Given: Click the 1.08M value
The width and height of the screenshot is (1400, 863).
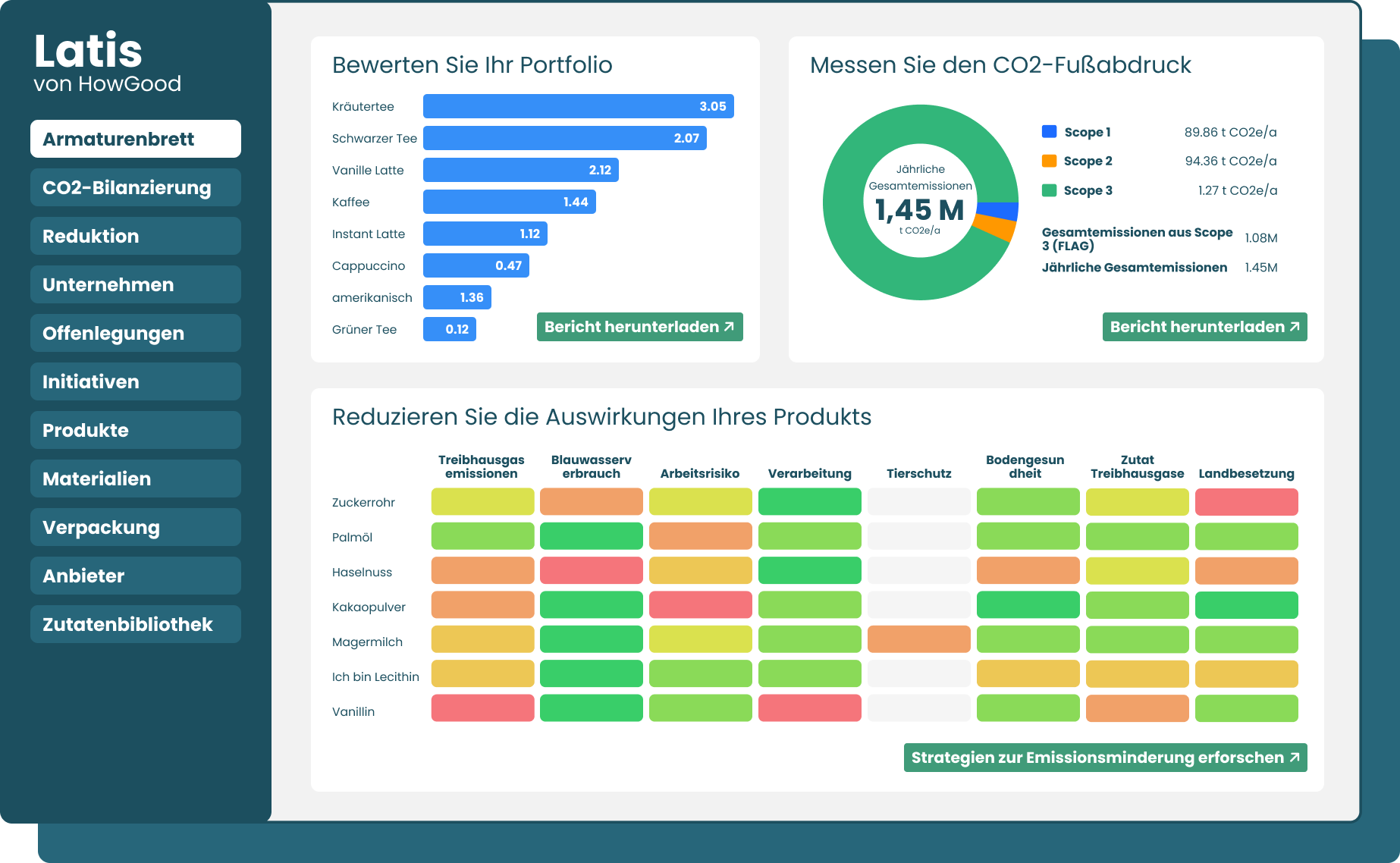Looking at the screenshot, I should pyautogui.click(x=1261, y=238).
